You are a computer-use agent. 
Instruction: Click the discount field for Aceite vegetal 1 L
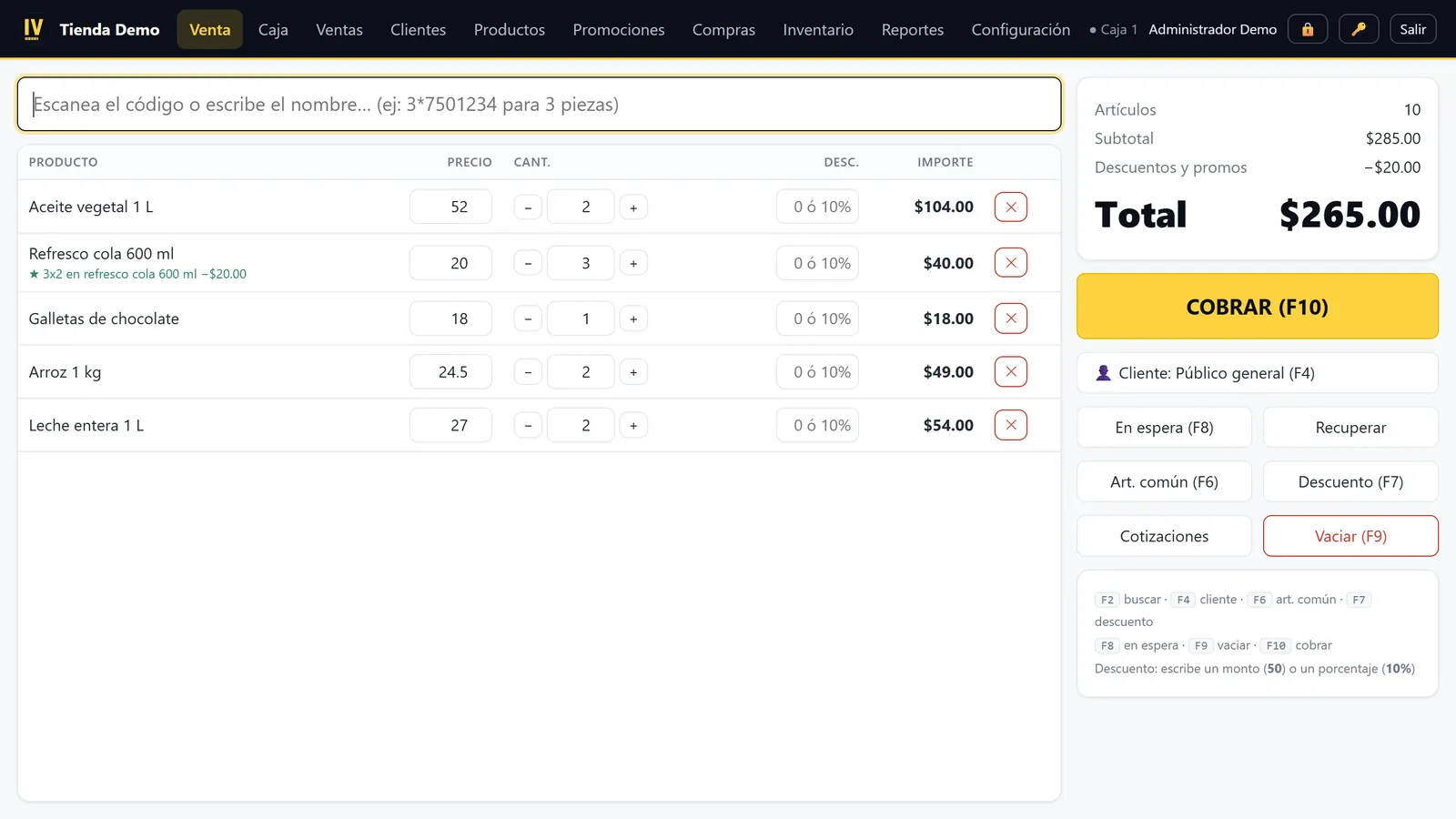pos(817,207)
